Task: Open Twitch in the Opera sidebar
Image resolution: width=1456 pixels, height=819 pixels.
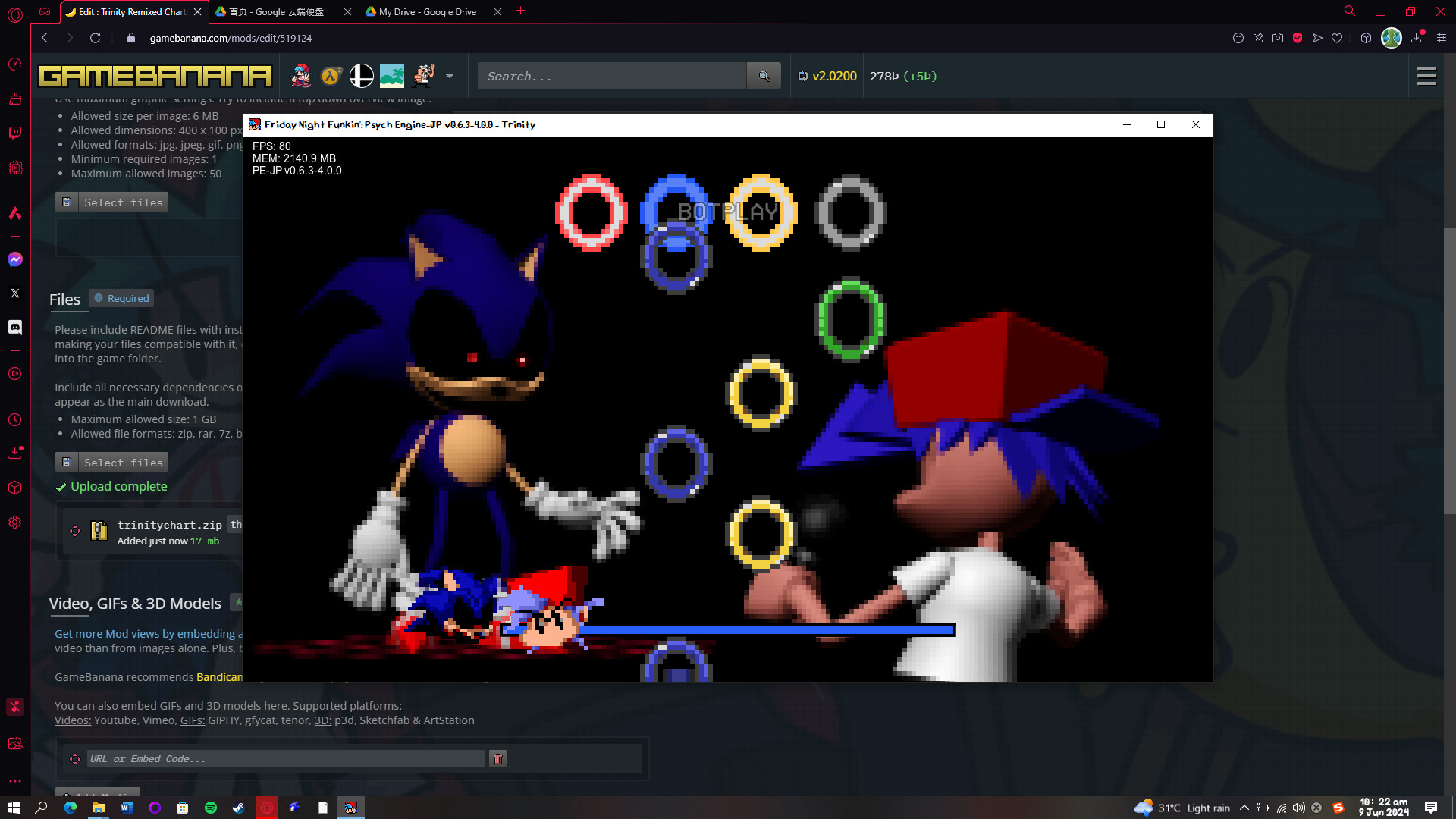Action: 15,133
